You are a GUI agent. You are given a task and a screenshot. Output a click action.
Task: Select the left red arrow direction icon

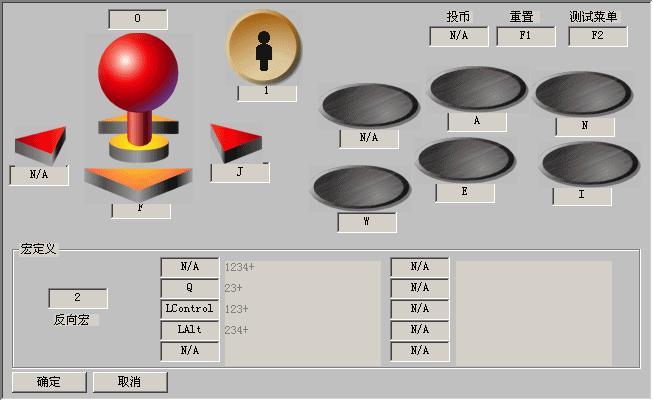pos(40,144)
